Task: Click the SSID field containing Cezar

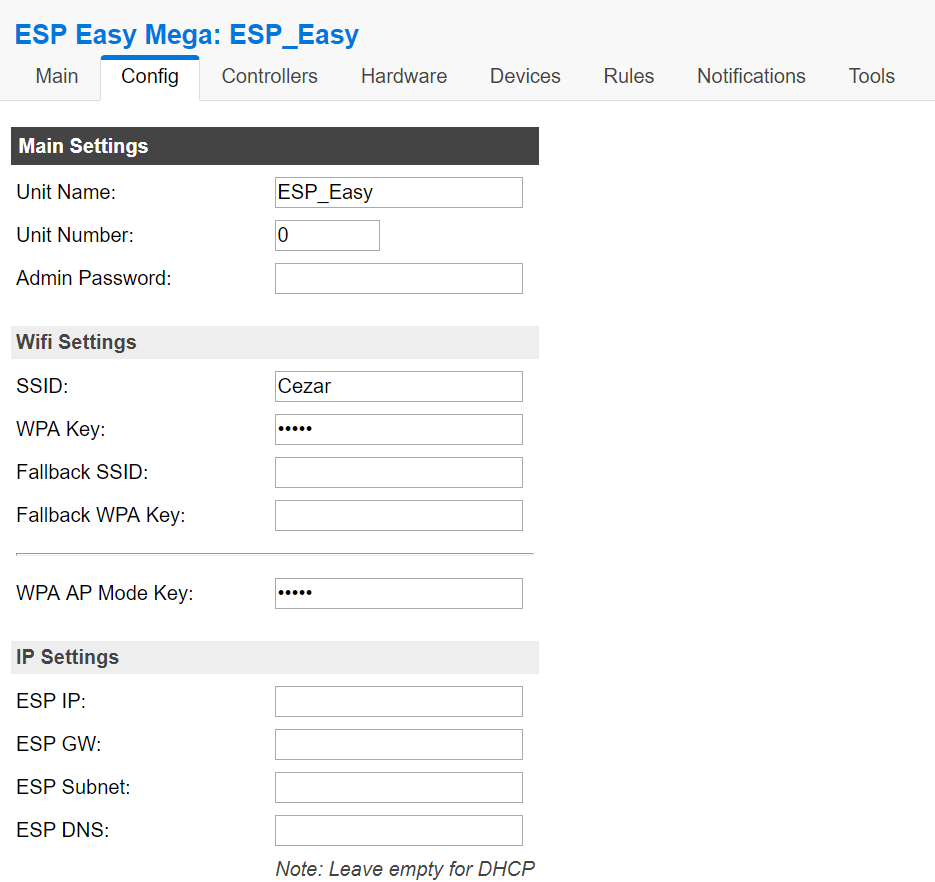Action: pyautogui.click(x=398, y=386)
